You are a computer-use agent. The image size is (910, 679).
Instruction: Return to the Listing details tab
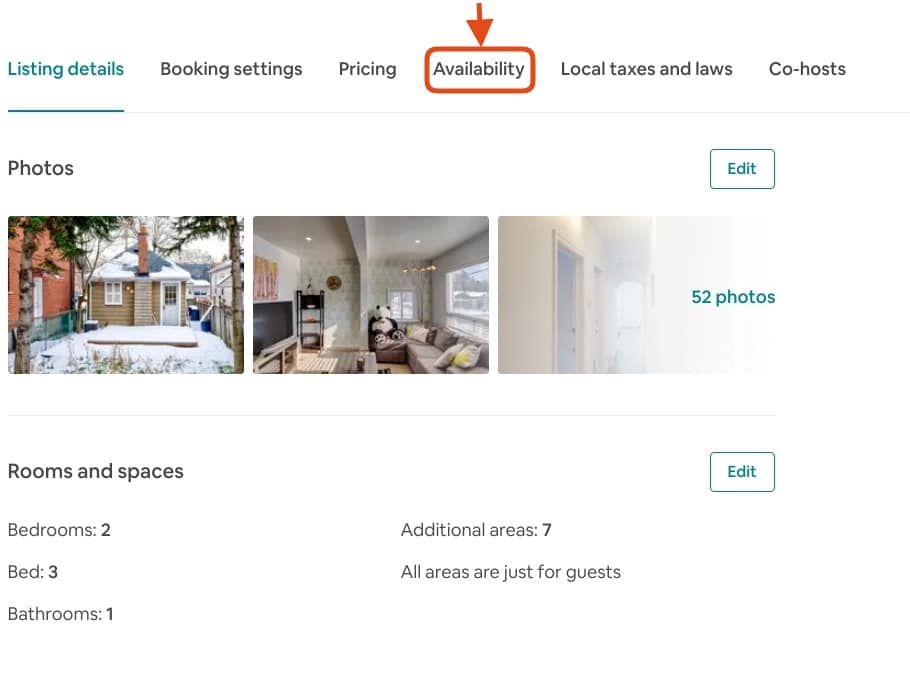(x=65, y=69)
